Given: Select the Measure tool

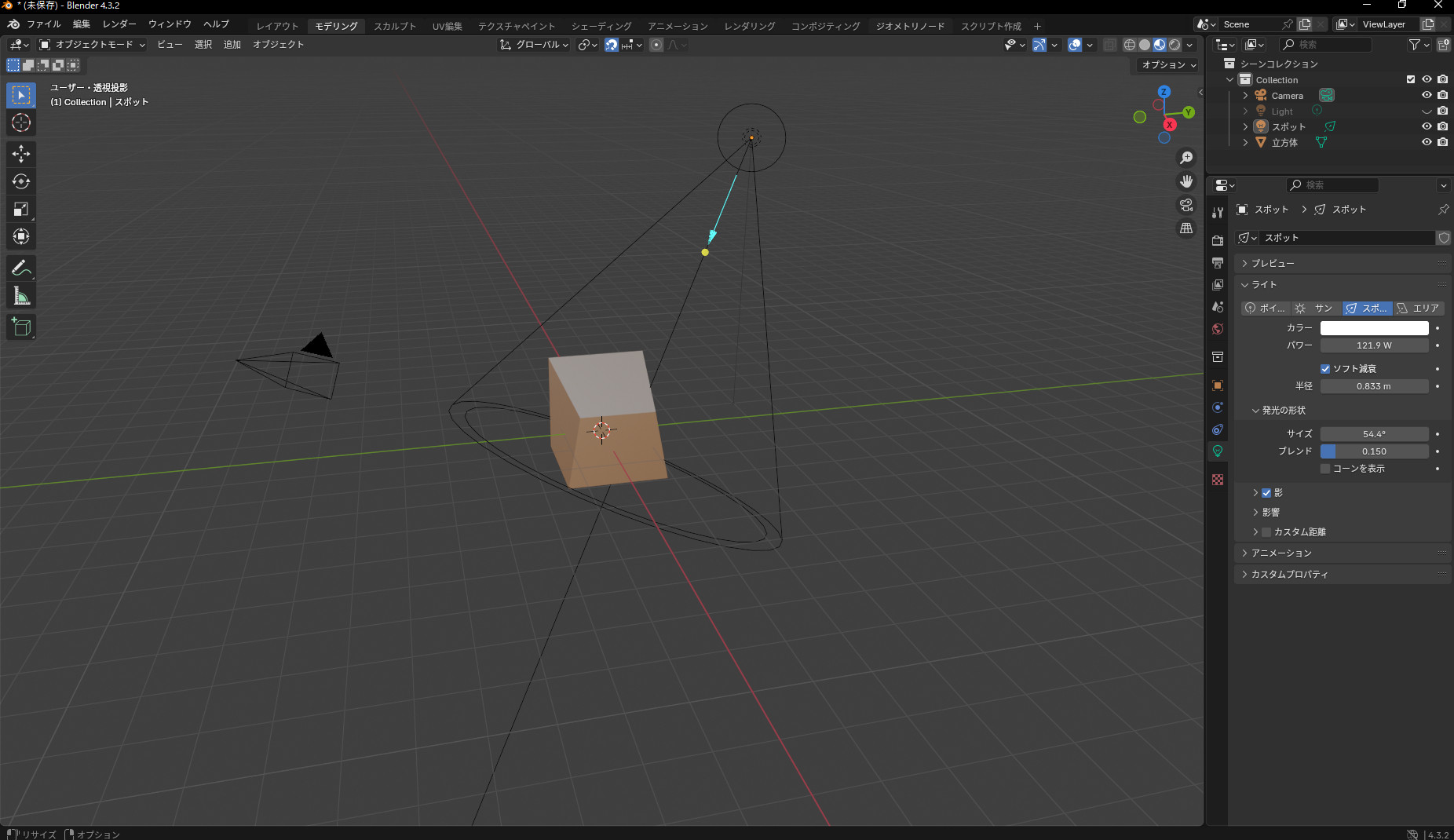Looking at the screenshot, I should (21, 296).
